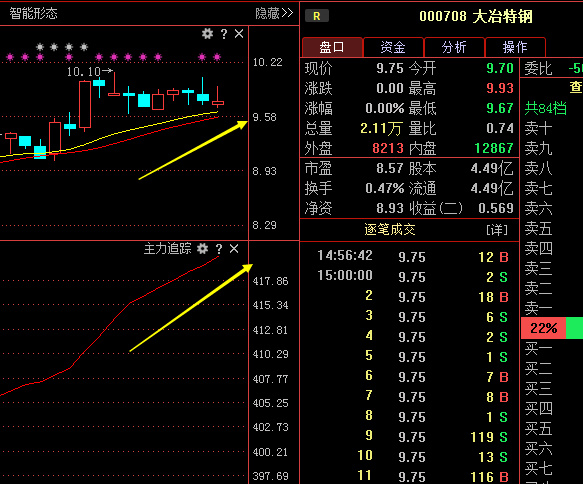The height and width of the screenshot is (484, 583).
Task: Collapse the panel with 隐藏>>
Action: (x=274, y=13)
